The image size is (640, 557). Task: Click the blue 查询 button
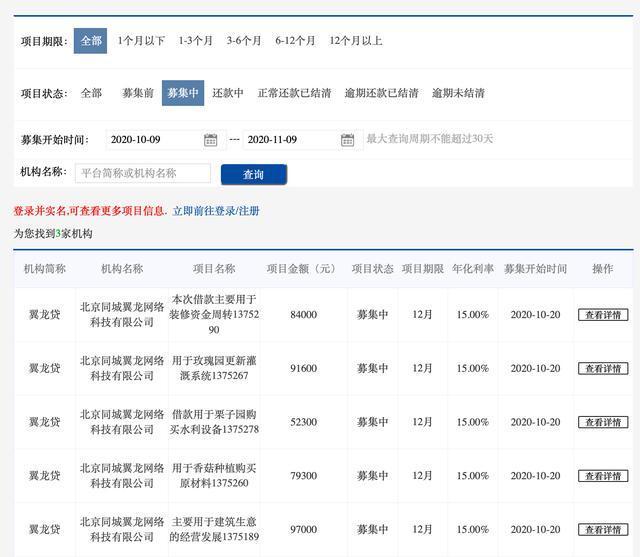(254, 175)
